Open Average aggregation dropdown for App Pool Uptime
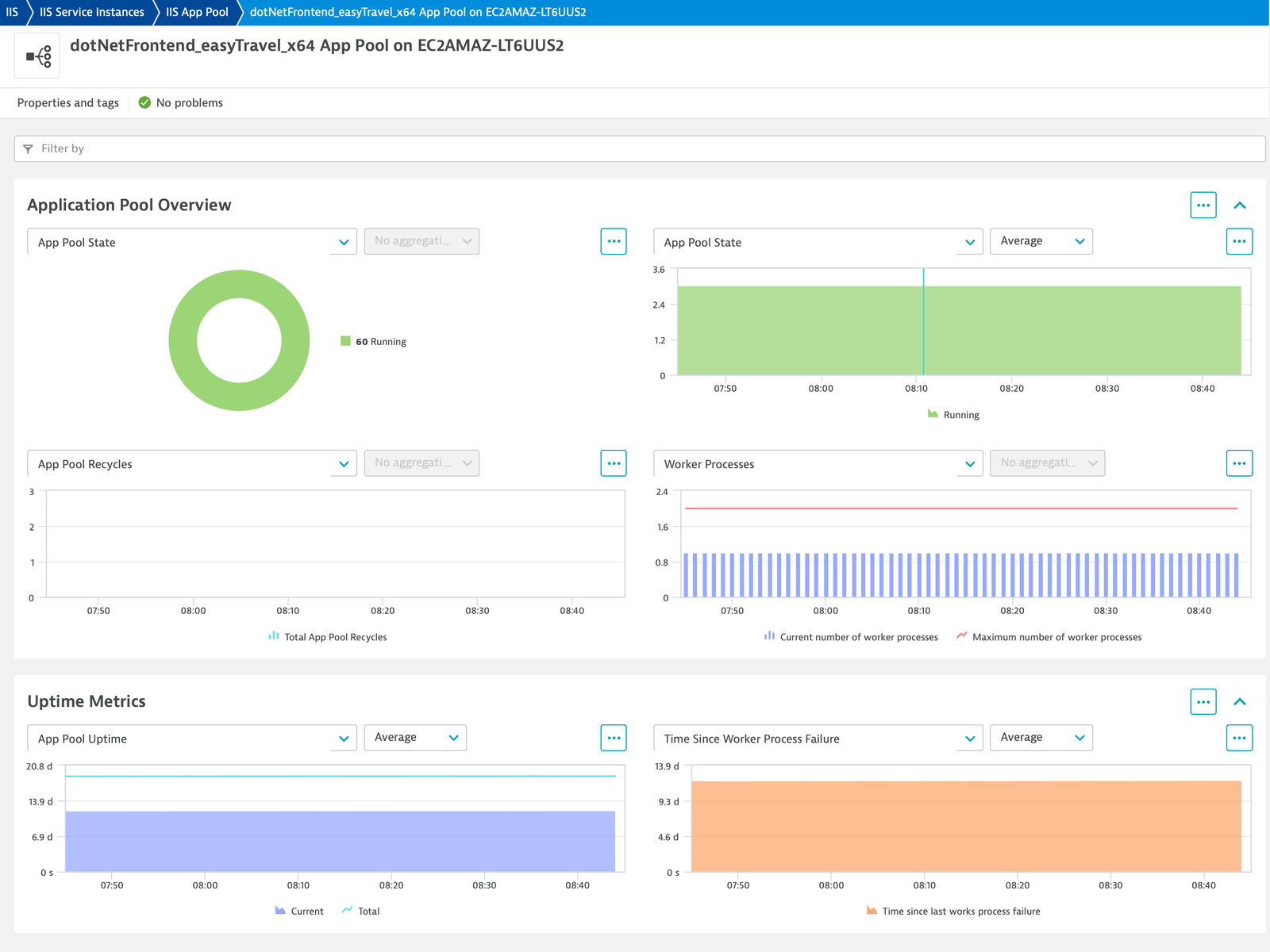The image size is (1270, 952). click(x=415, y=738)
